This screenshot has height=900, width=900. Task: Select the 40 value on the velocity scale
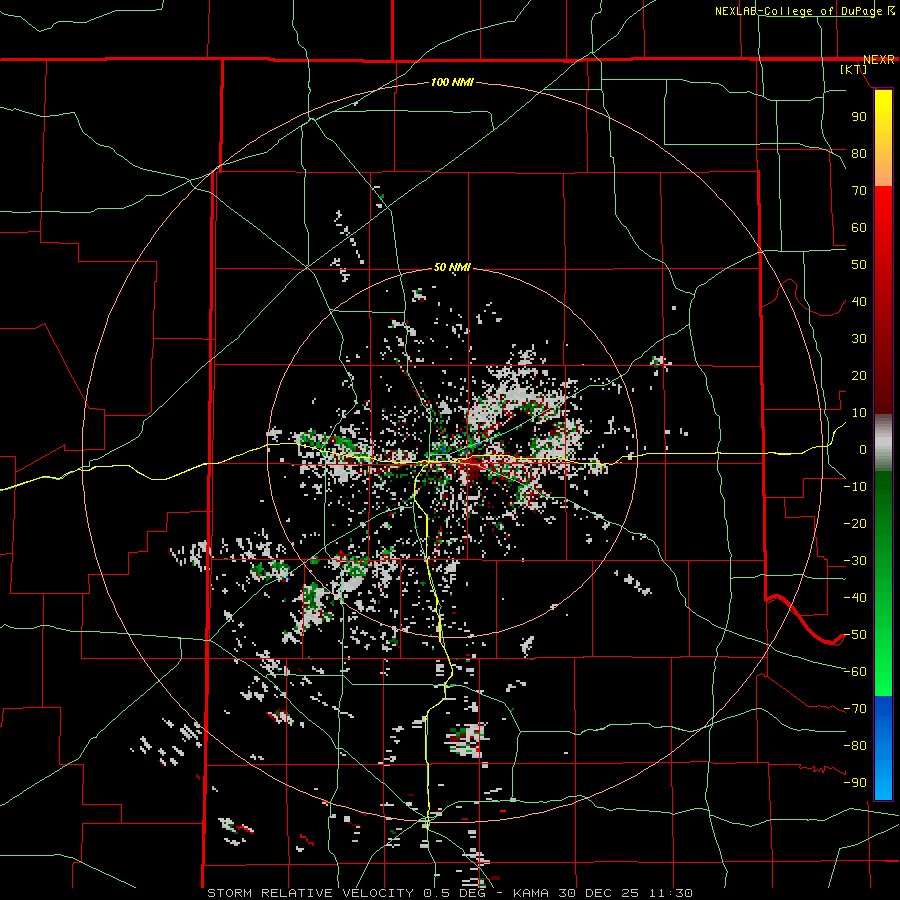coord(859,301)
